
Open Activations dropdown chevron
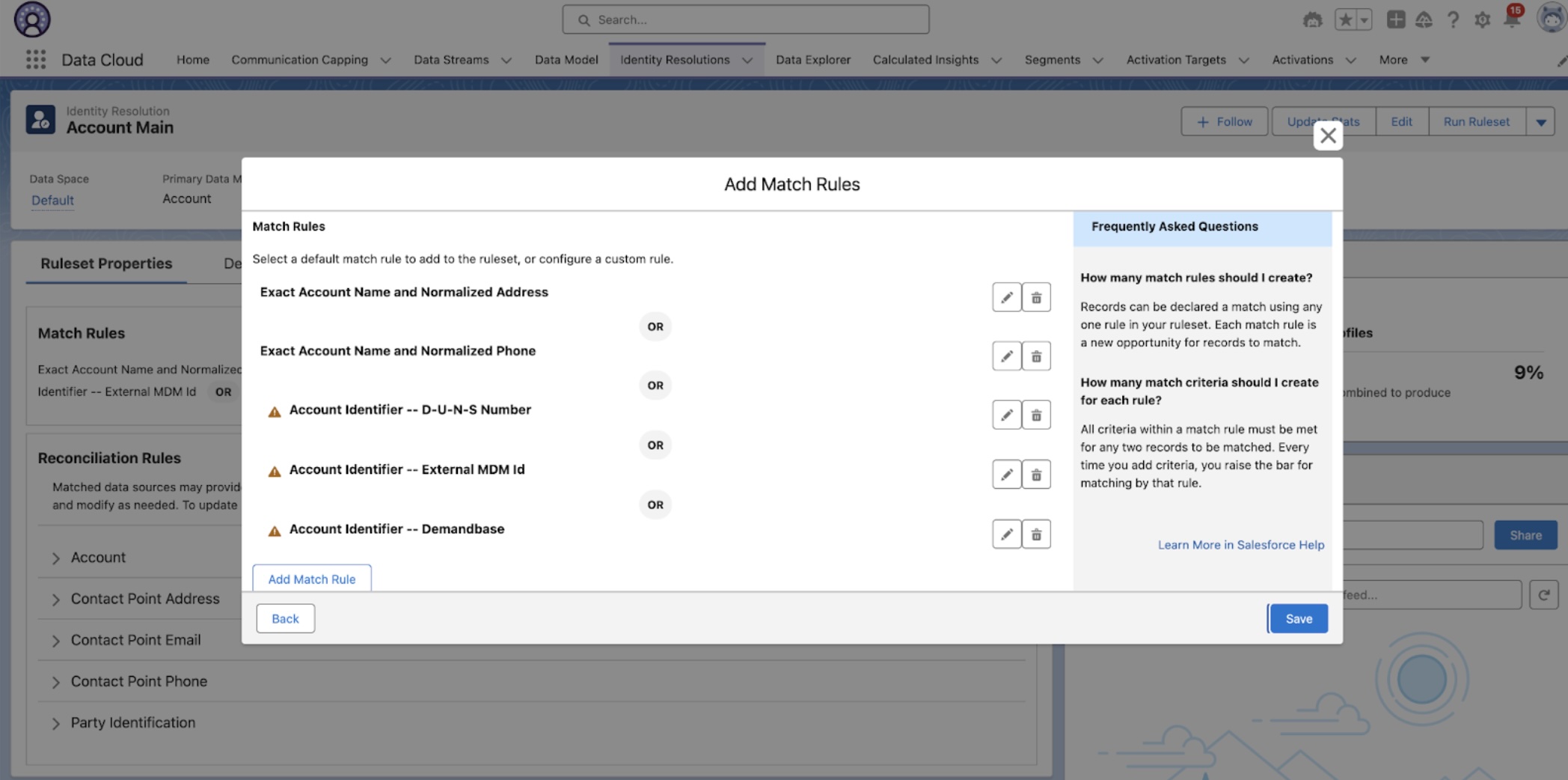coord(1351,61)
